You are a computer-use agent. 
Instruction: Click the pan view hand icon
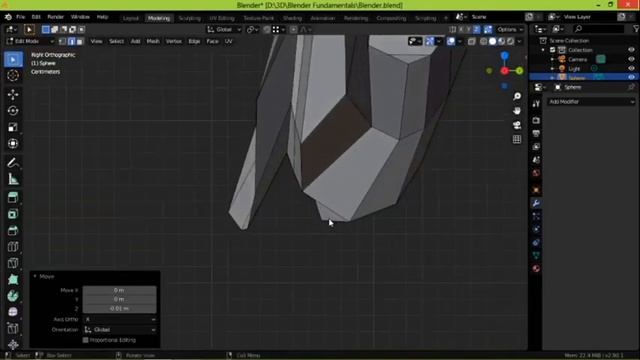(517, 111)
